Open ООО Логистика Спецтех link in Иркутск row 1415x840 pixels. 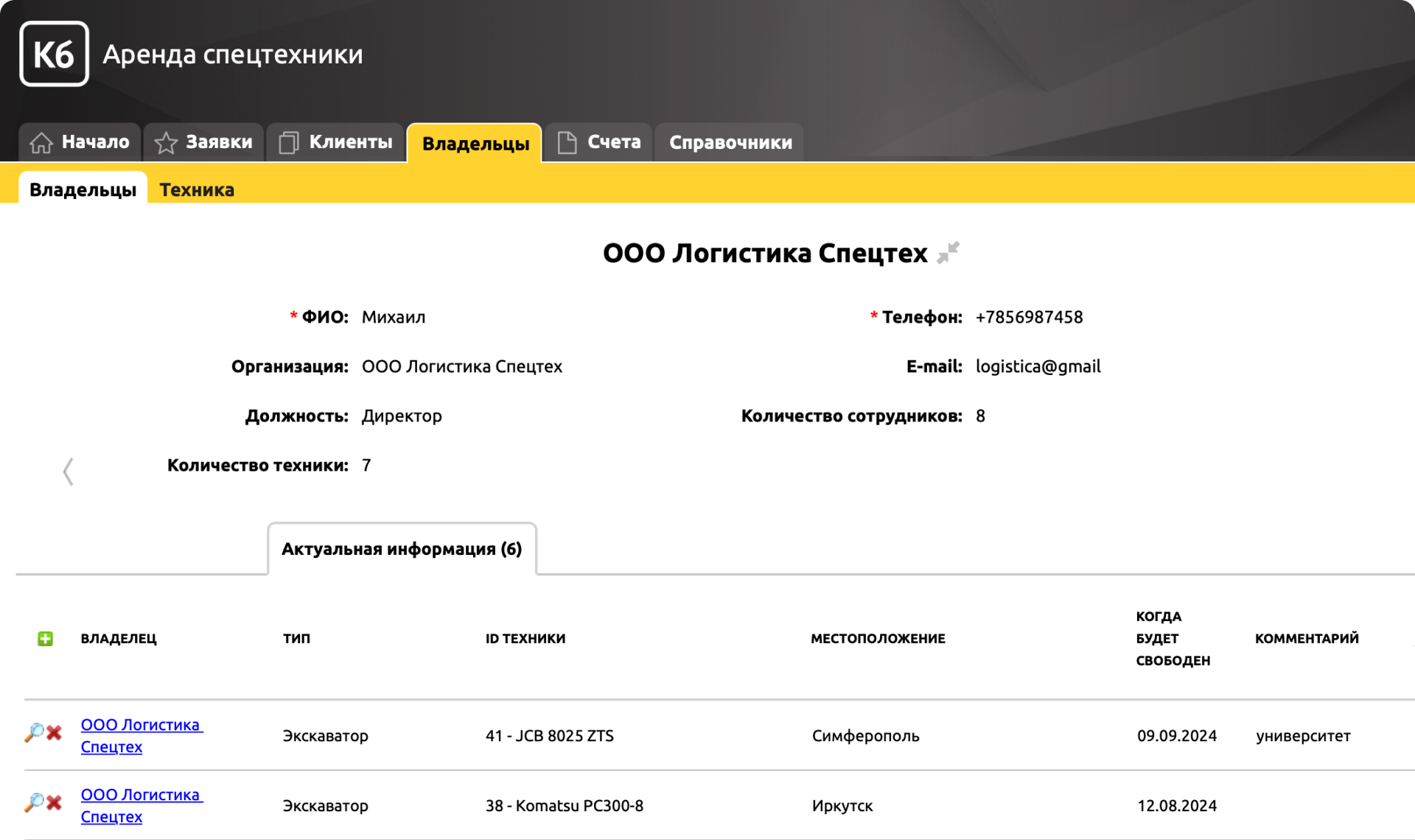pyautogui.click(x=140, y=805)
